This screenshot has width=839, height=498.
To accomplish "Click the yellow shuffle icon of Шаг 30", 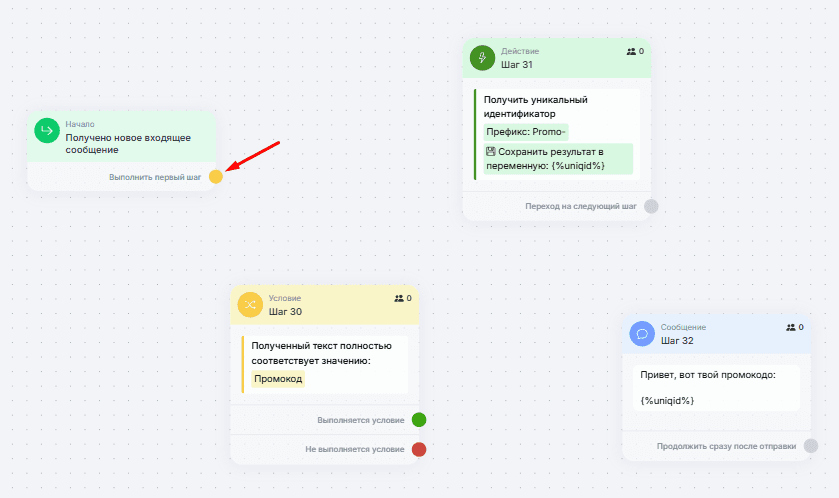I will [x=250, y=305].
